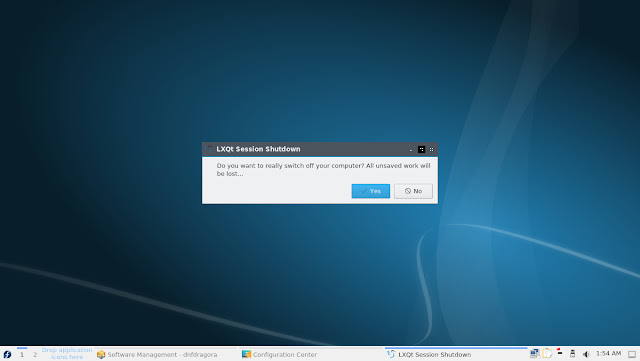
Task: Switch to virtual desktop 2
Action: point(35,354)
